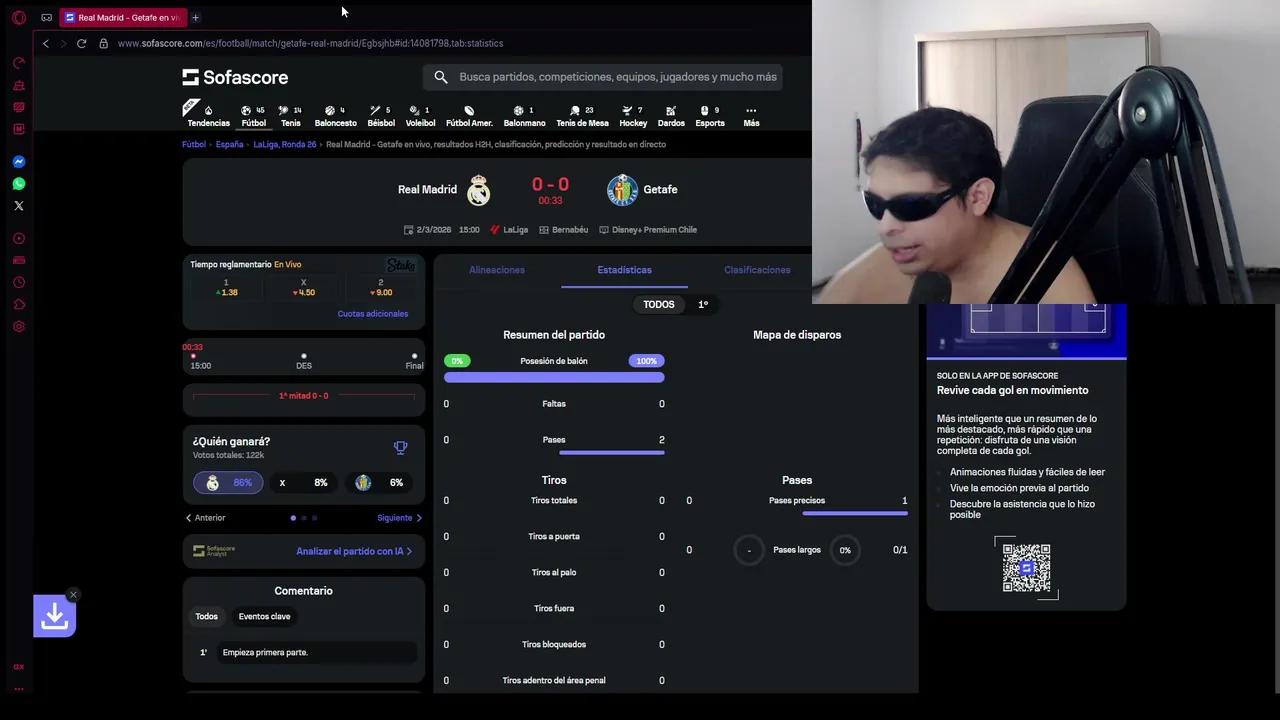The image size is (1280, 720).
Task: Switch to the Estadísticas tab
Action: (x=624, y=270)
